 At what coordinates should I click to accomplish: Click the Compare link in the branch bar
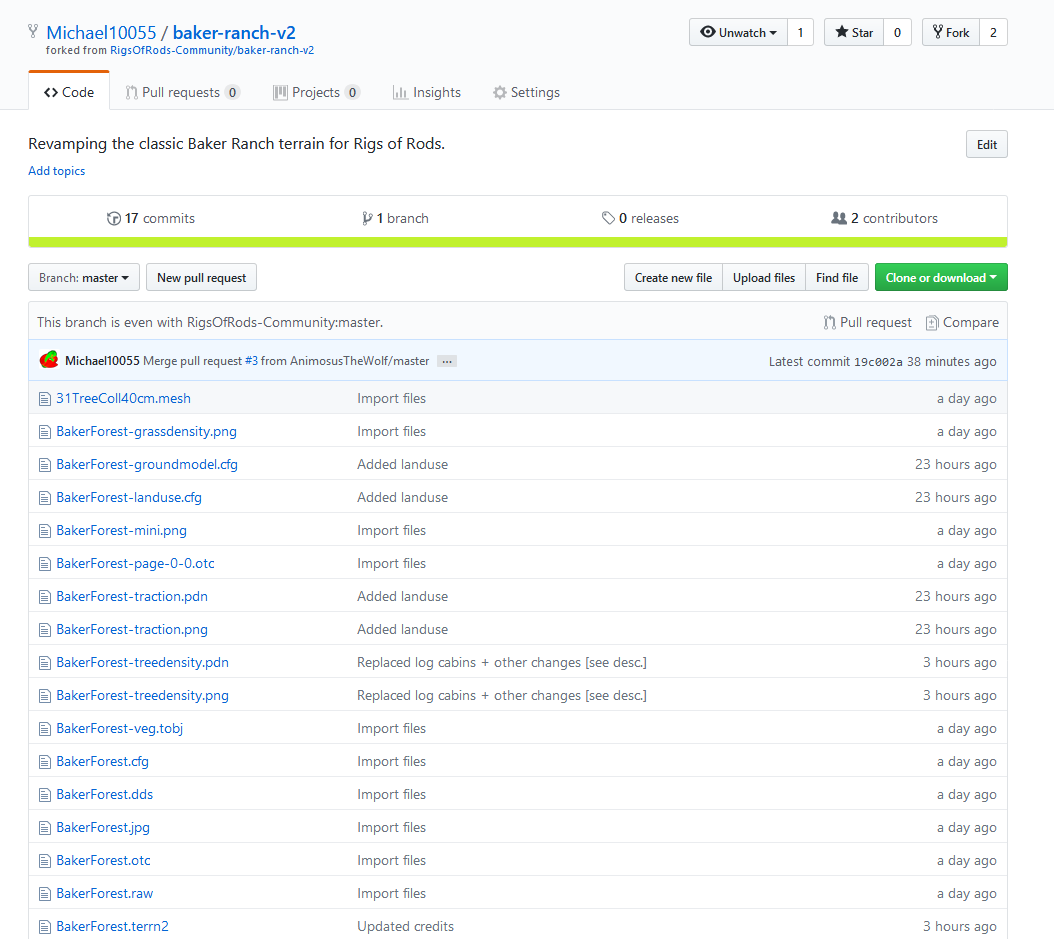963,323
